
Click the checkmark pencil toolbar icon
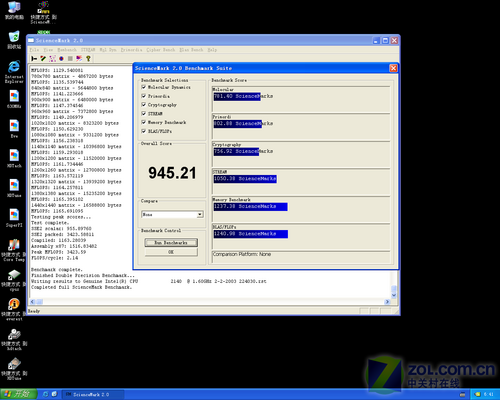point(43,59)
